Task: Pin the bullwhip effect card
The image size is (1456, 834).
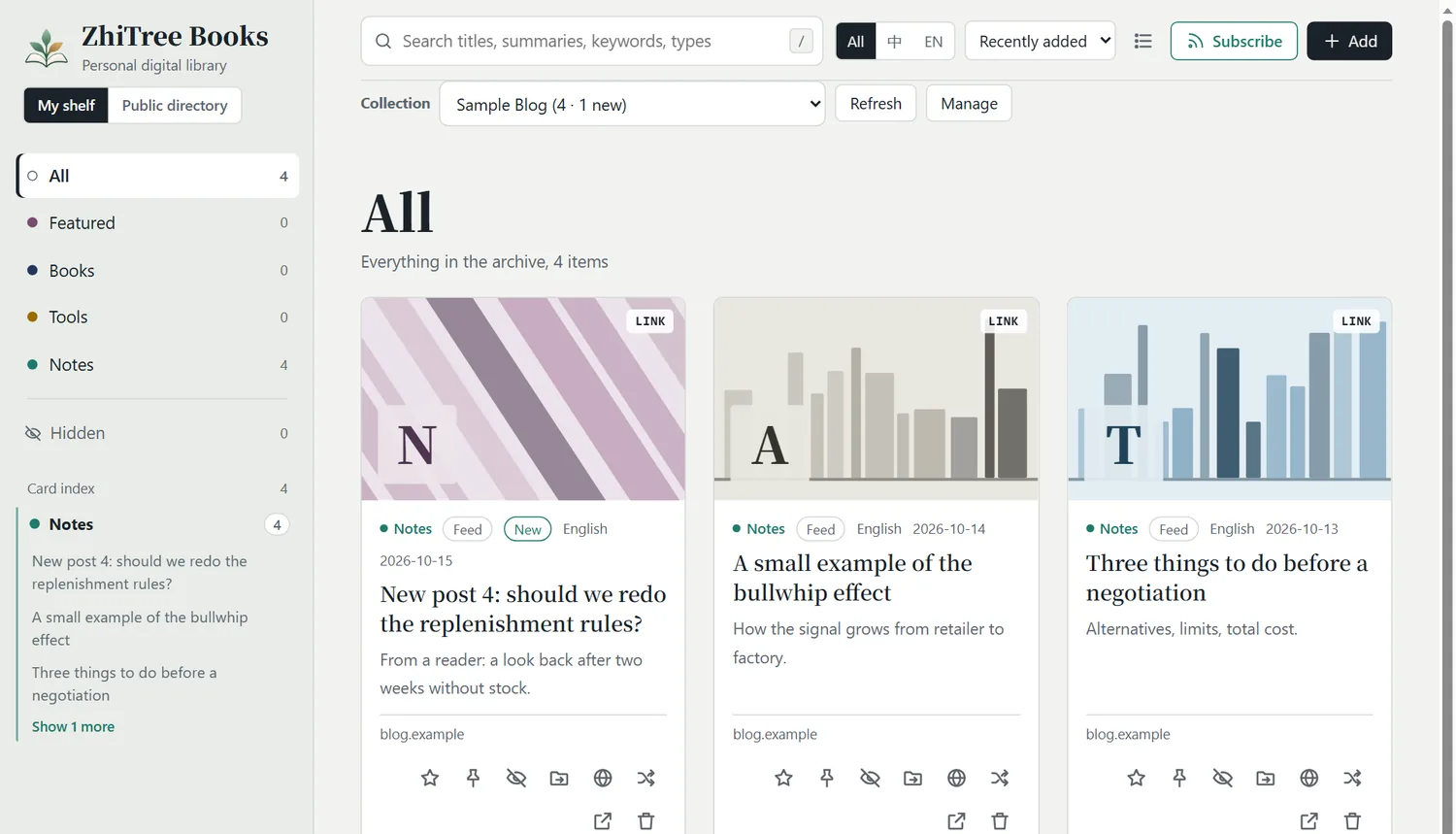Action: [x=827, y=778]
